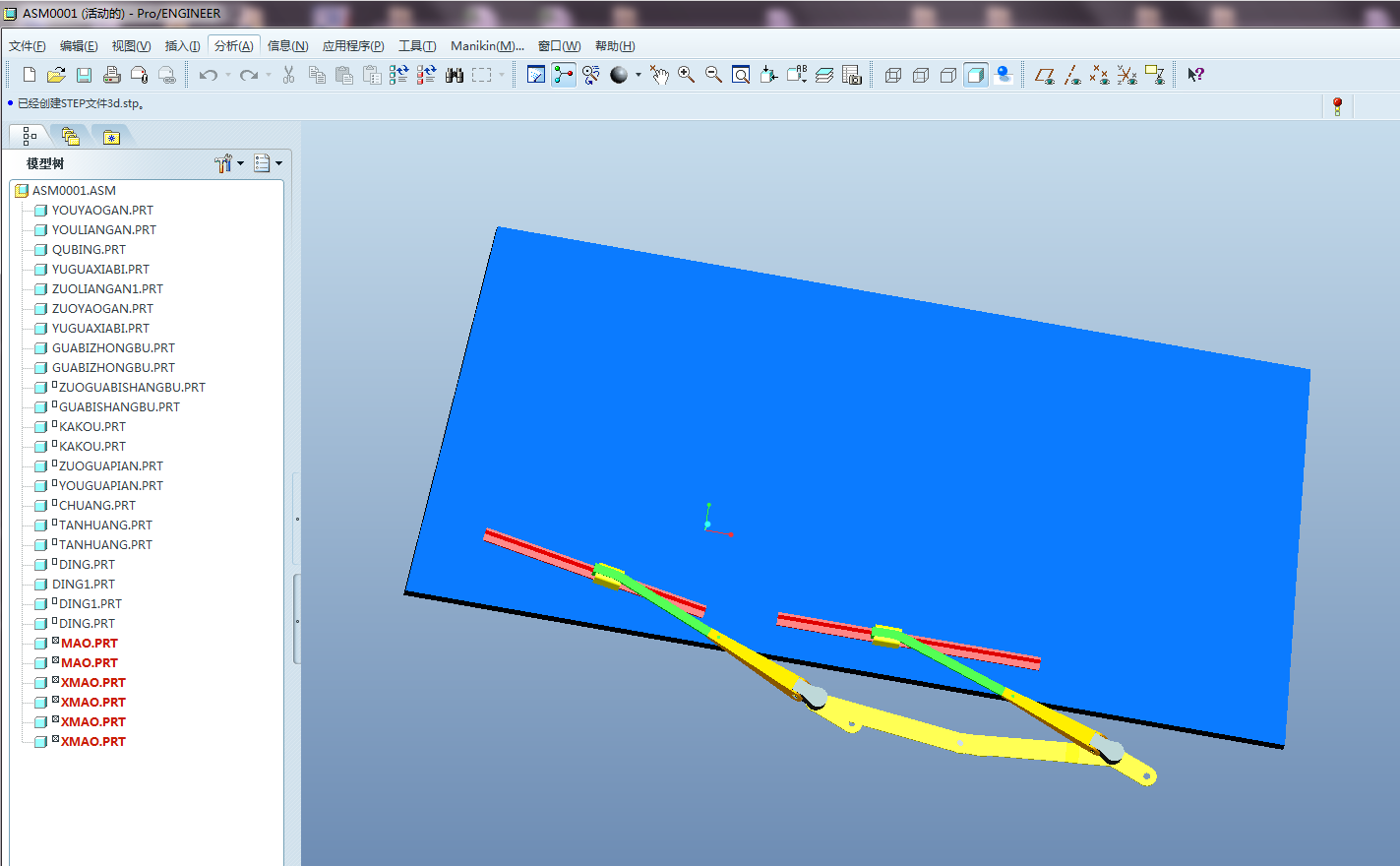
Task: Click the Orient mode icon with gears
Action: pyautogui.click(x=591, y=75)
